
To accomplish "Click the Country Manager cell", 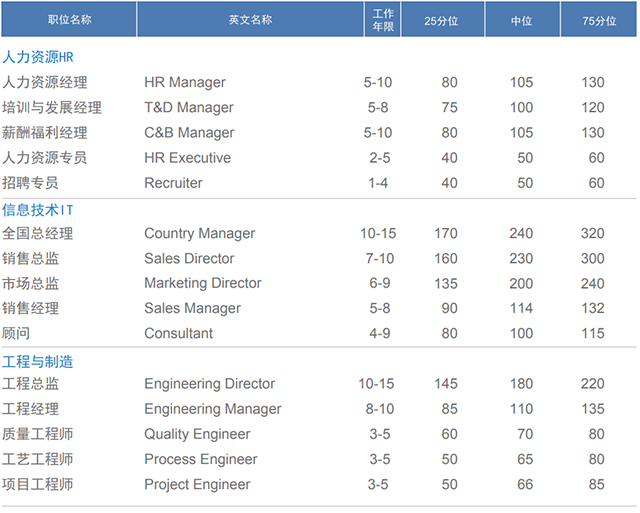I will tap(199, 233).
